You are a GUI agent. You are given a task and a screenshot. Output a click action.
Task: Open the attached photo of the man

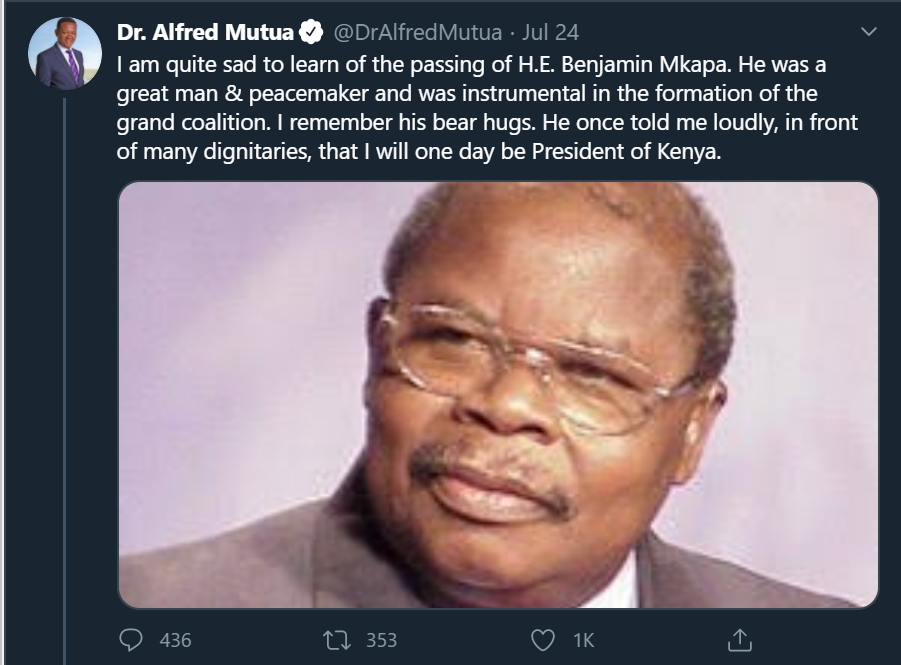point(498,394)
